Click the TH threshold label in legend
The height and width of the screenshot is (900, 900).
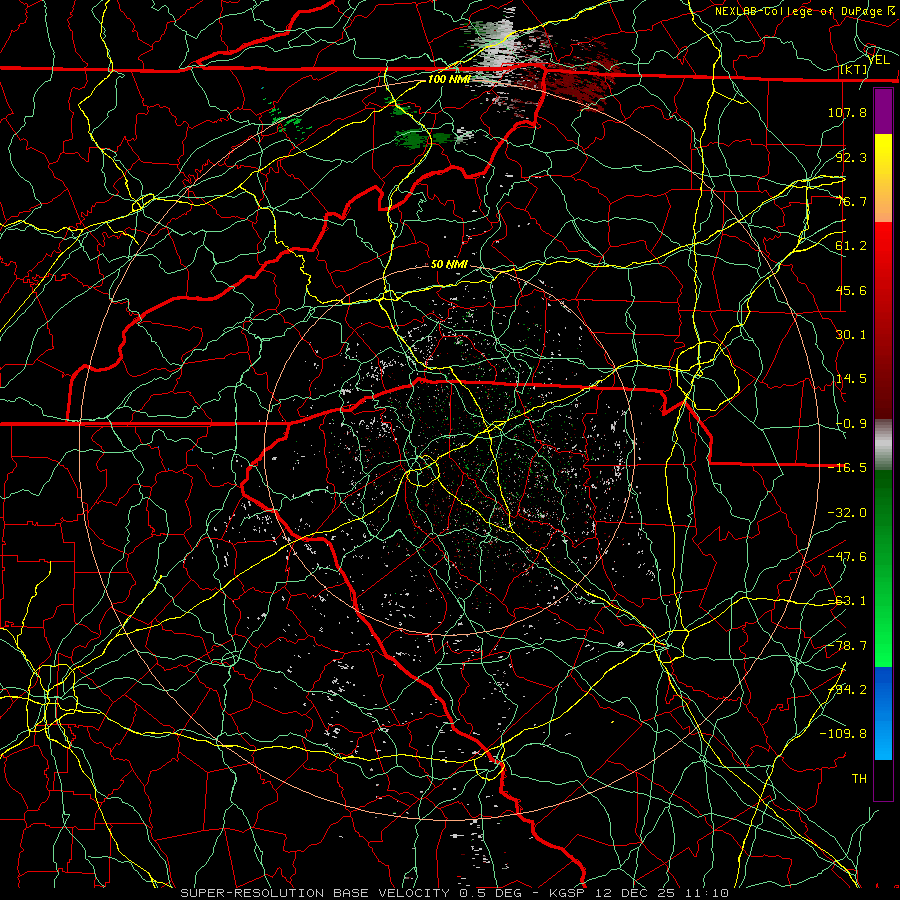click(859, 779)
